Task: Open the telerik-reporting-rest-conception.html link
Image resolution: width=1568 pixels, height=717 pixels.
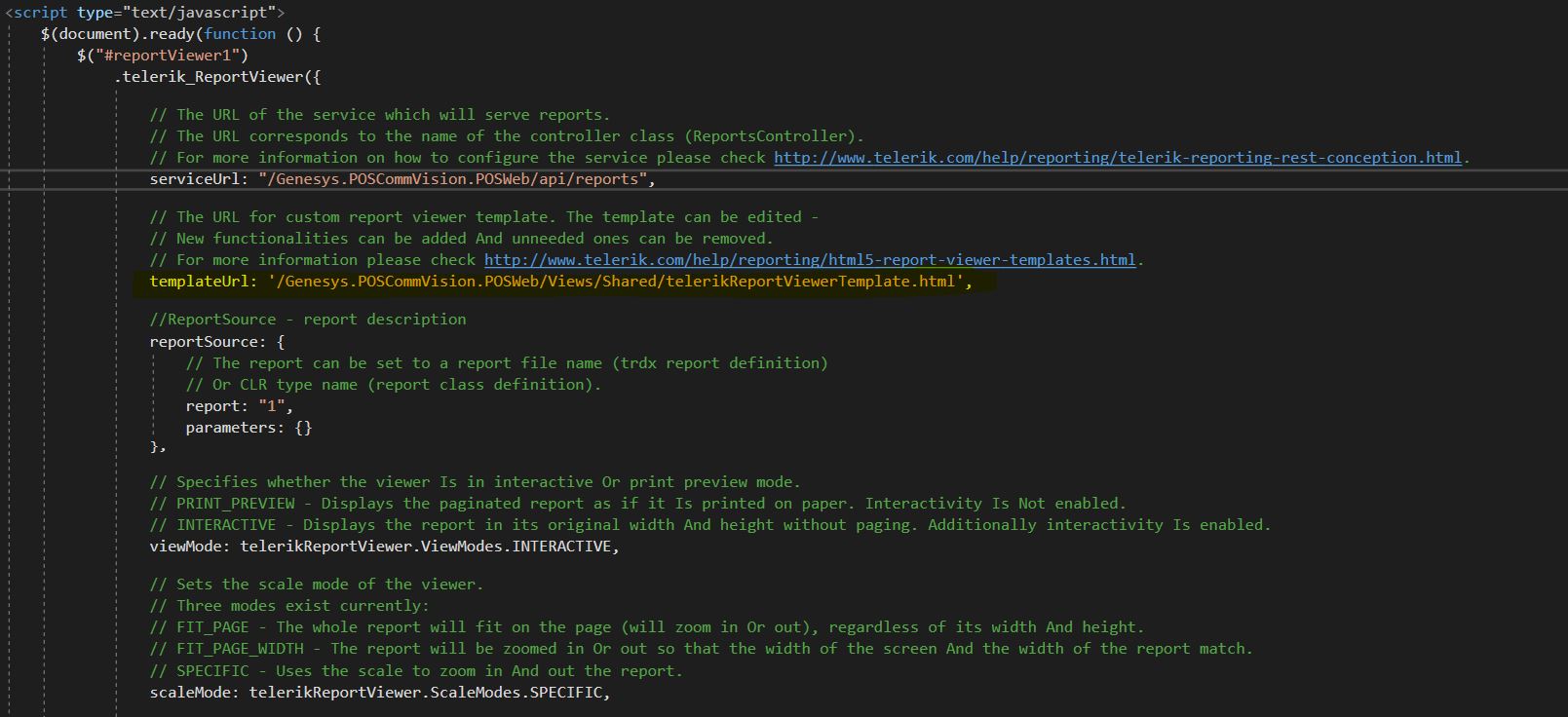Action: pos(1118,158)
